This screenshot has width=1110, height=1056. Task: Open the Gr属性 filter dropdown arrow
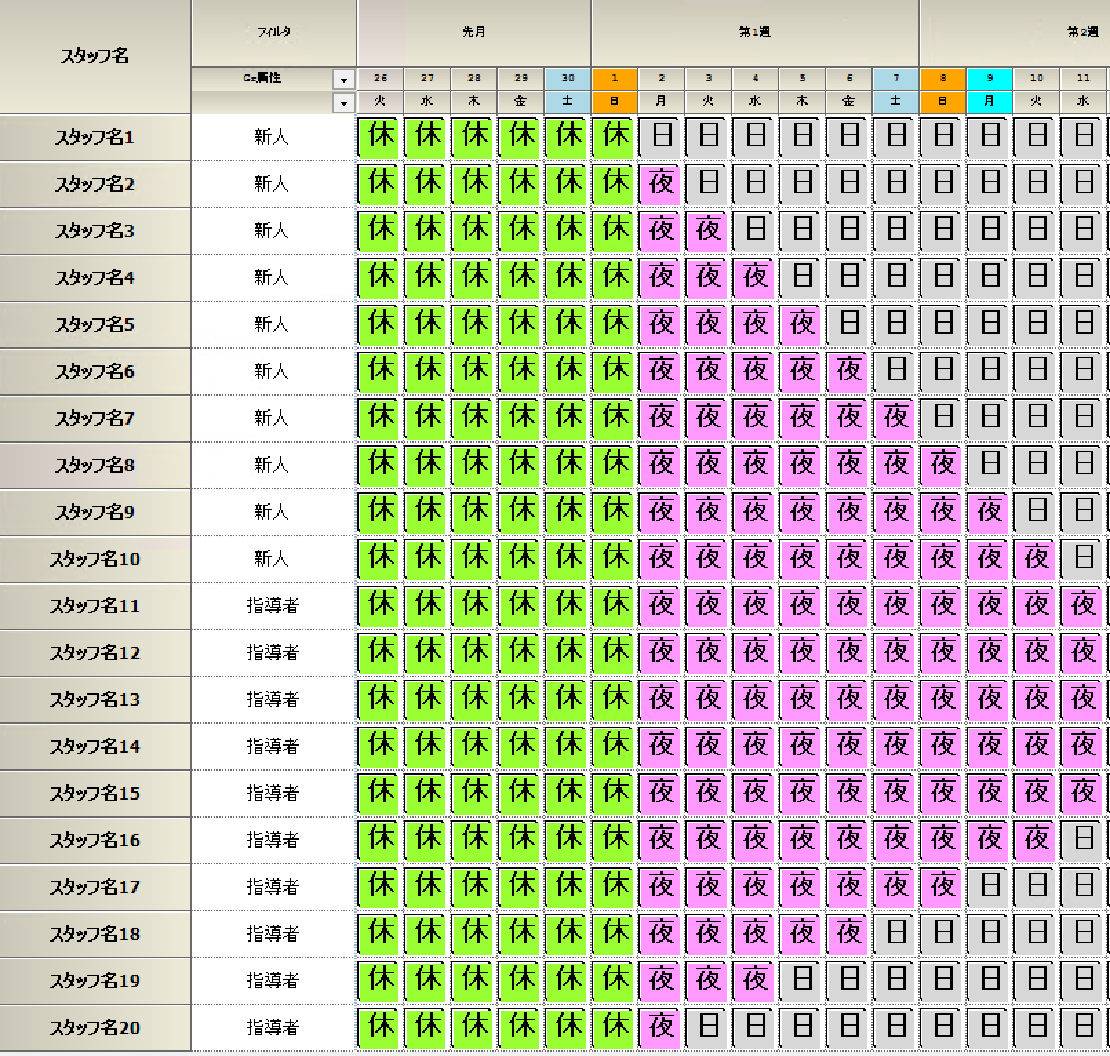point(343,79)
